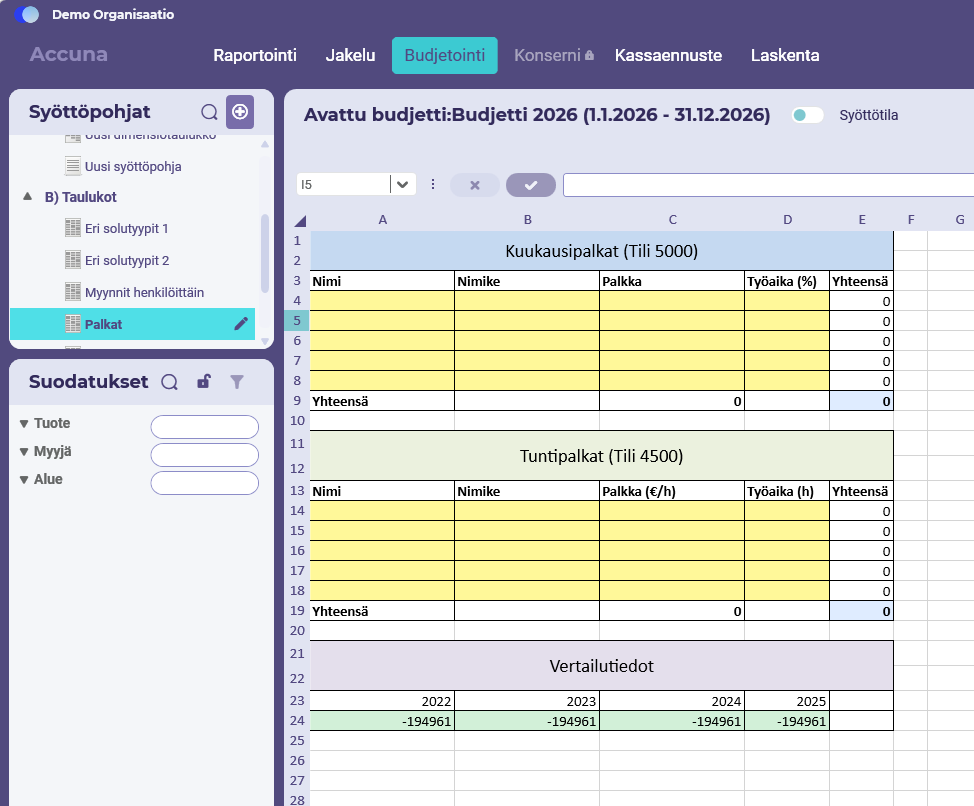The image size is (974, 806).
Task: Collapse the B) Taulukot tree group
Action: 27,196
